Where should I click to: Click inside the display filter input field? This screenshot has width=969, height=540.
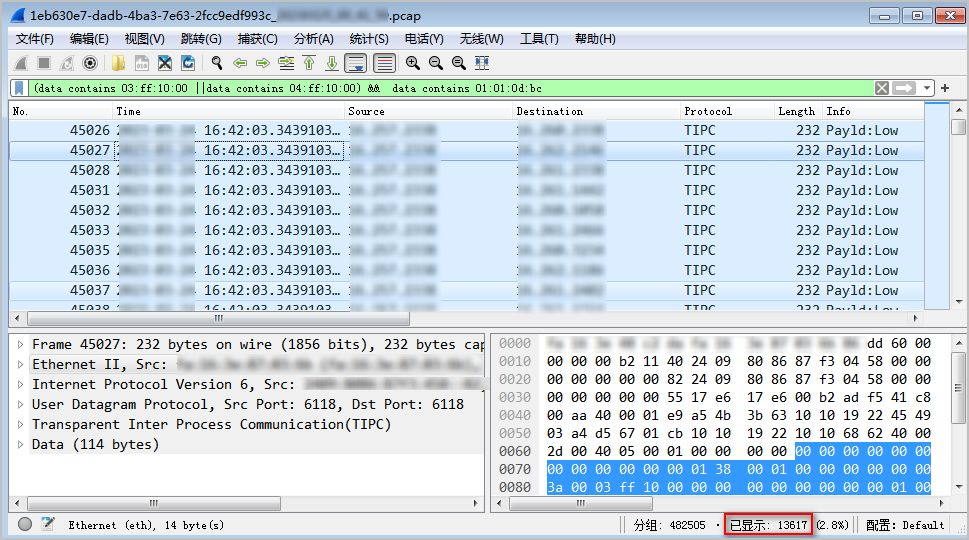451,88
